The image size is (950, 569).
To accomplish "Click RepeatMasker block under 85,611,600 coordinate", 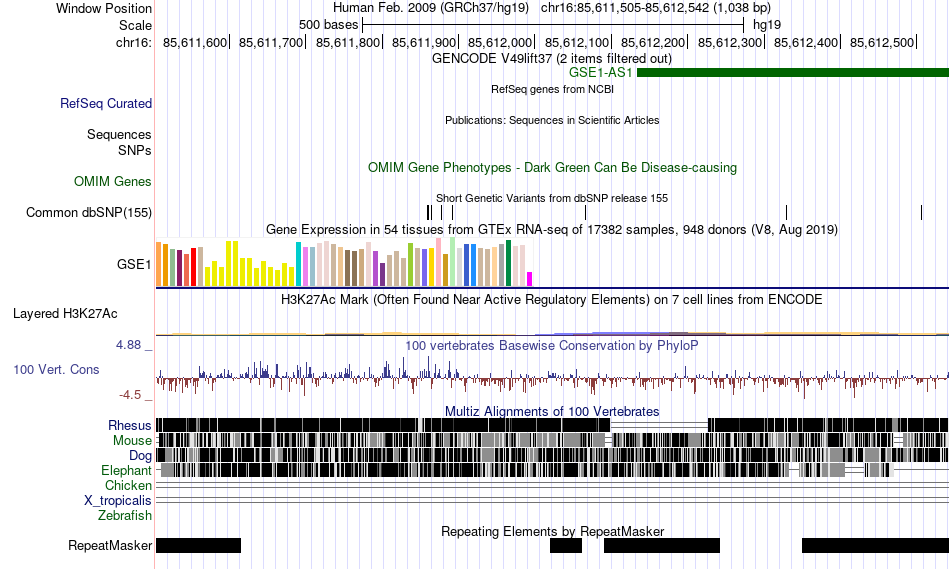I will [199, 545].
